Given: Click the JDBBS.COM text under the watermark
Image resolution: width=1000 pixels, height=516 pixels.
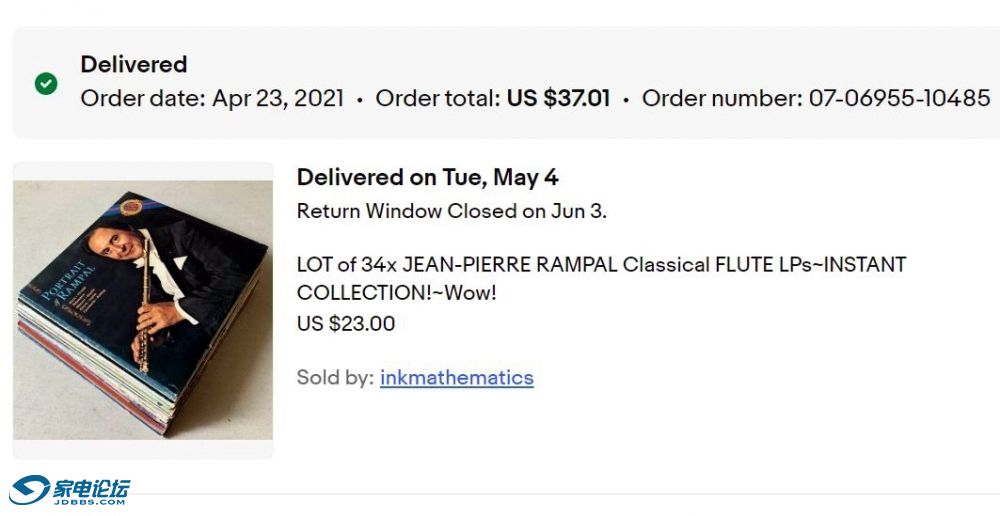Looking at the screenshot, I should point(95,501).
